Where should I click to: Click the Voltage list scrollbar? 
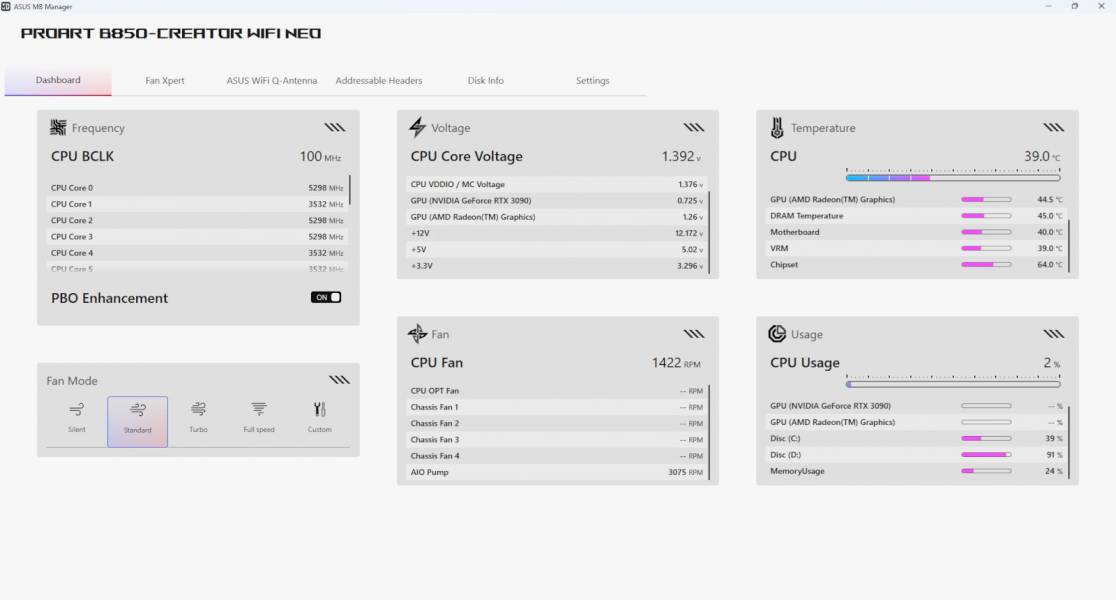(x=709, y=232)
